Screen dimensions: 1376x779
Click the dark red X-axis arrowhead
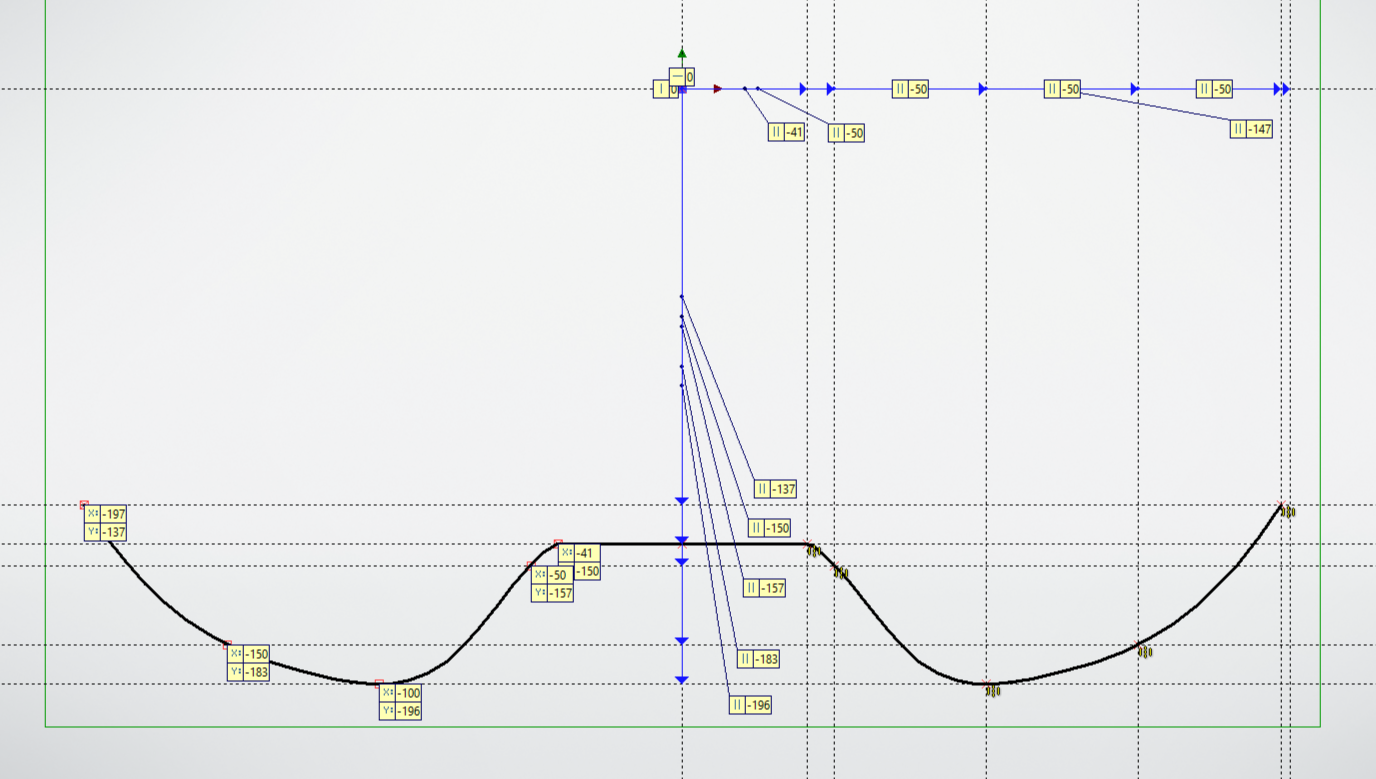[718, 89]
